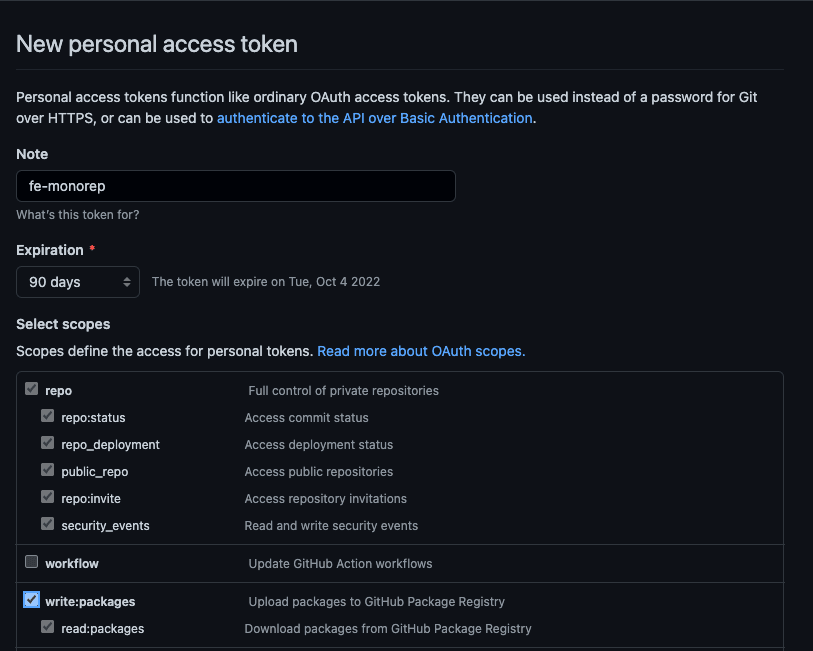Toggle the repo:invite checkbox

[47, 498]
